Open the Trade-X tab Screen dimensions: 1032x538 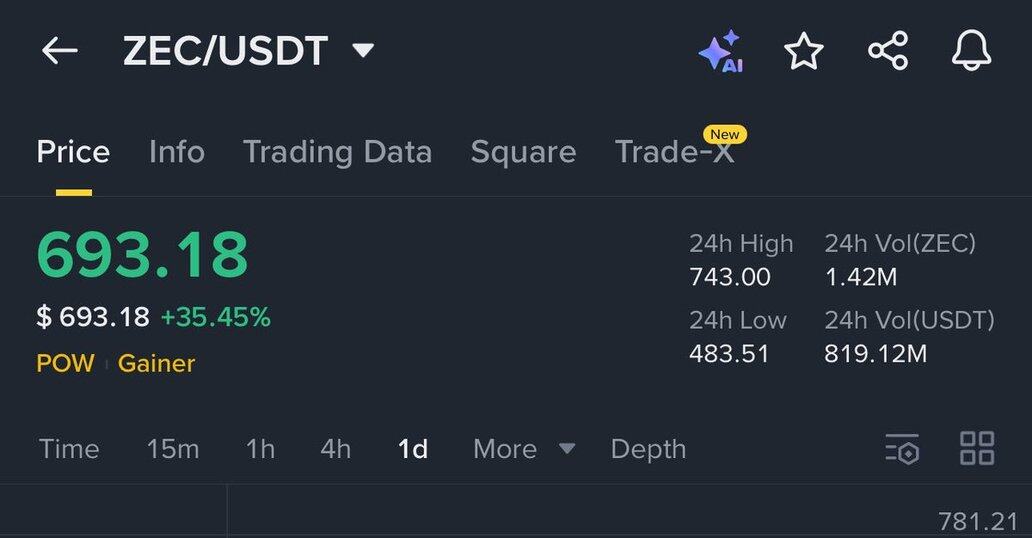pos(674,152)
